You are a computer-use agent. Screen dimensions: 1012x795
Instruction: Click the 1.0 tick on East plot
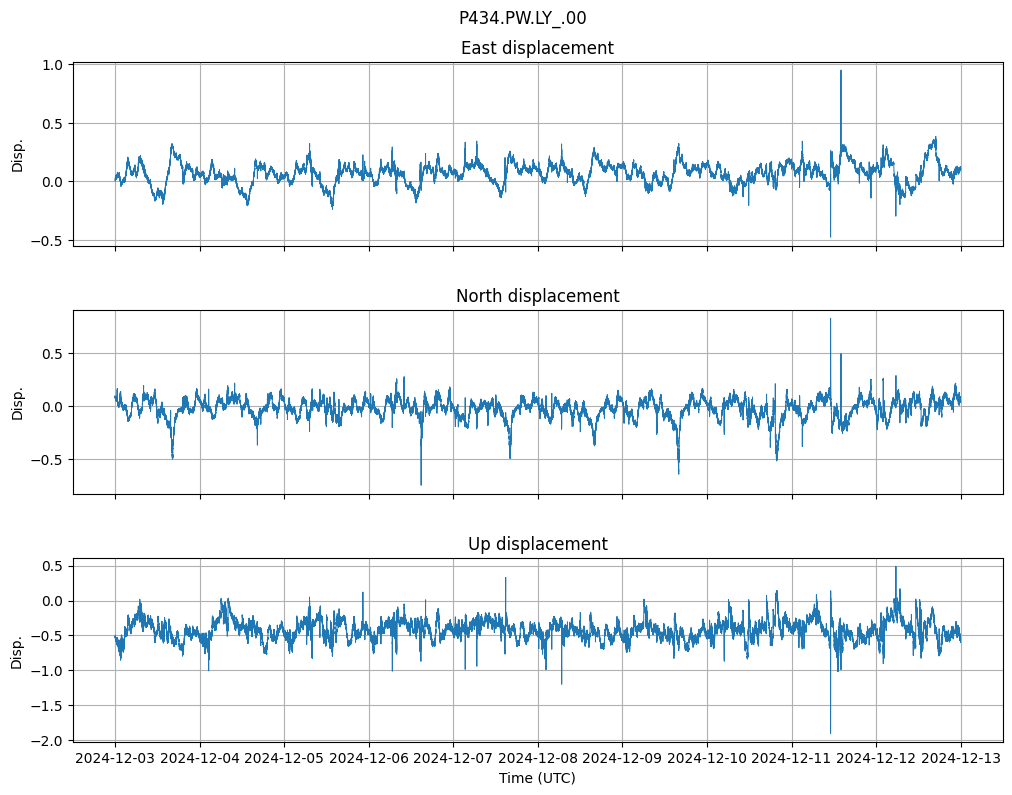click(x=52, y=65)
